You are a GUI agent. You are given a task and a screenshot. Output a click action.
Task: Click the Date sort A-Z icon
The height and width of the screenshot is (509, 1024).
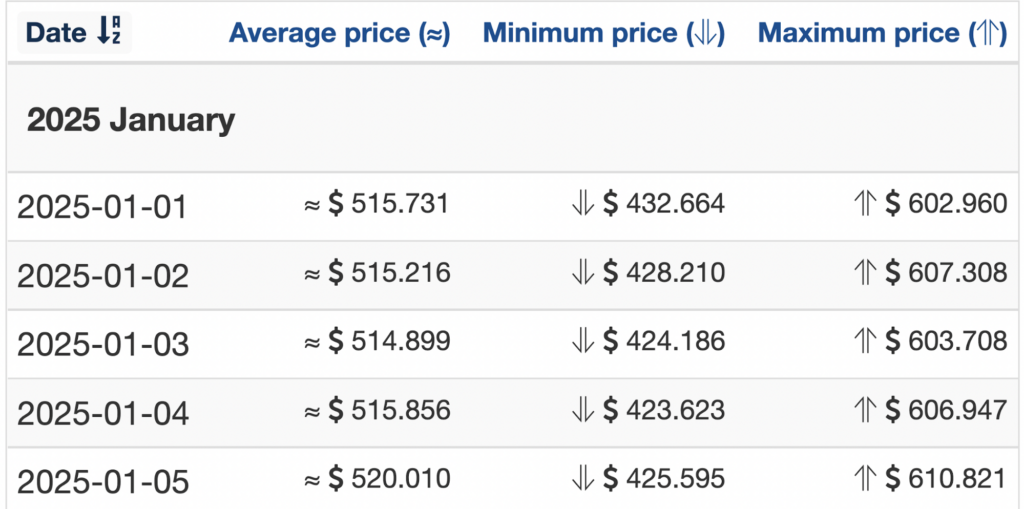click(110, 33)
